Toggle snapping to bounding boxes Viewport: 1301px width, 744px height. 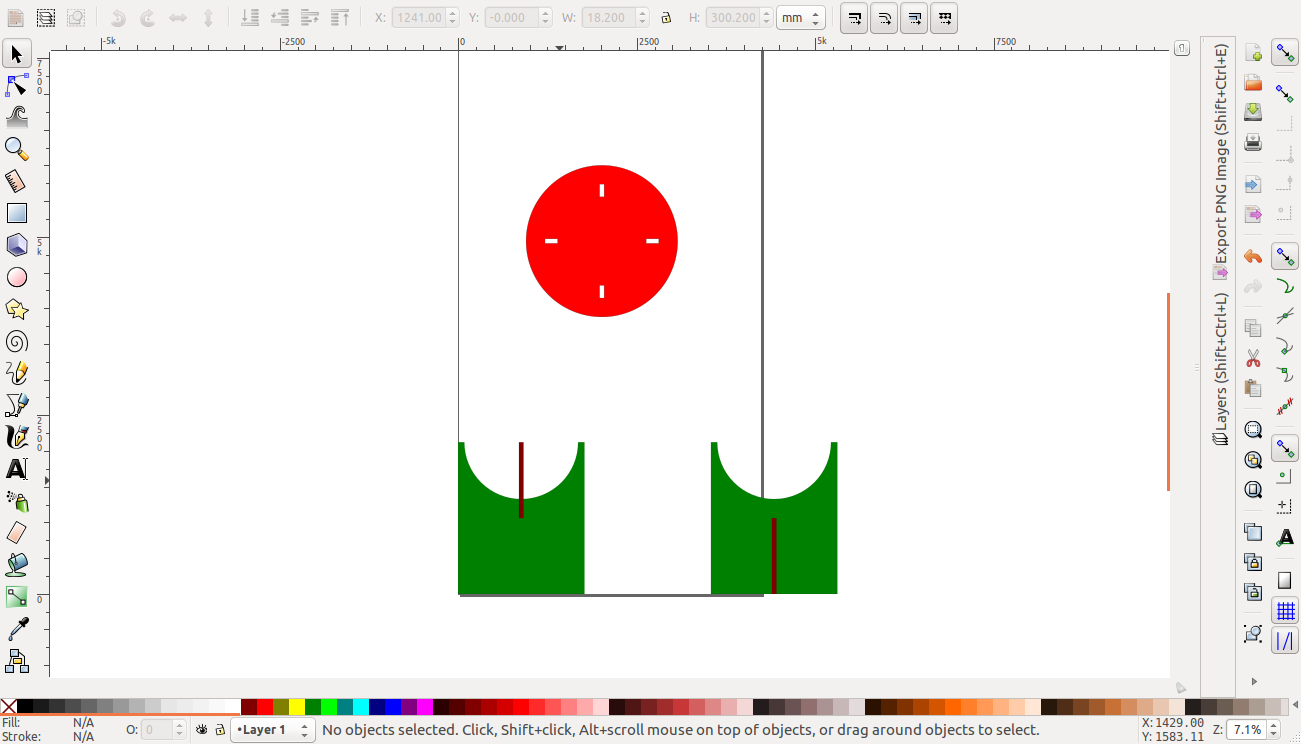(1285, 93)
